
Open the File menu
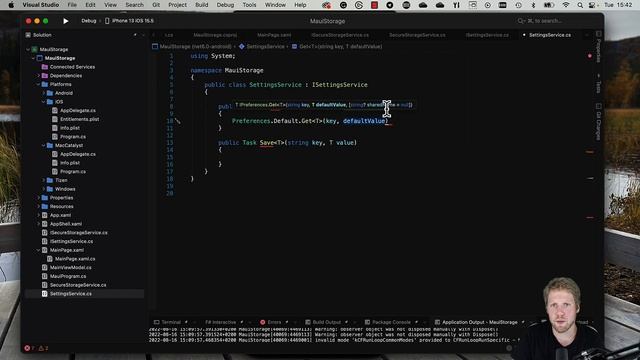(x=72, y=5)
